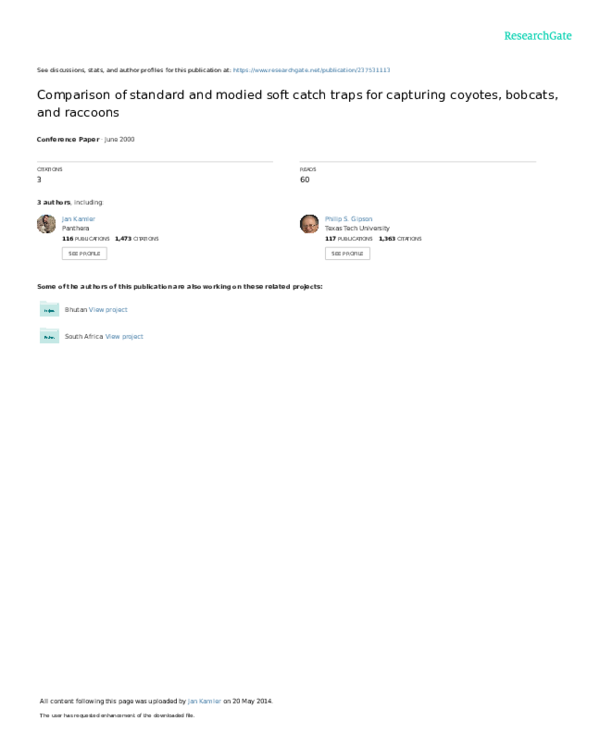Open Philip S. Gipson author name link
600x733 pixels.
[349, 218]
